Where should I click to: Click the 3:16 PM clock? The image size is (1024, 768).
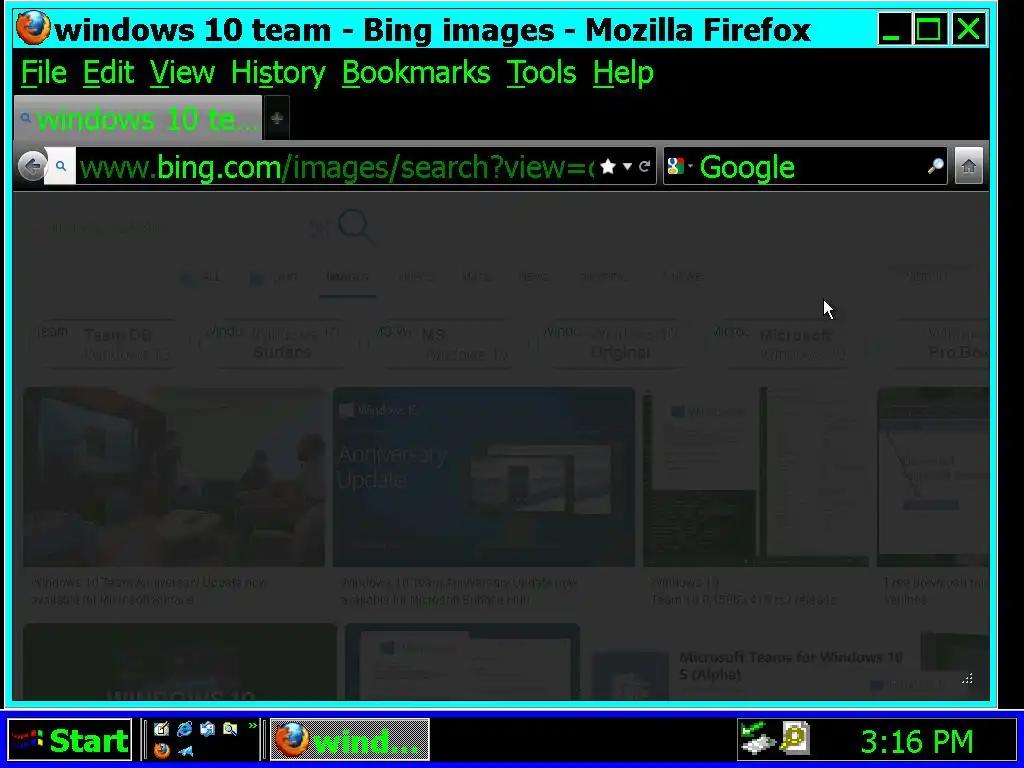(917, 742)
